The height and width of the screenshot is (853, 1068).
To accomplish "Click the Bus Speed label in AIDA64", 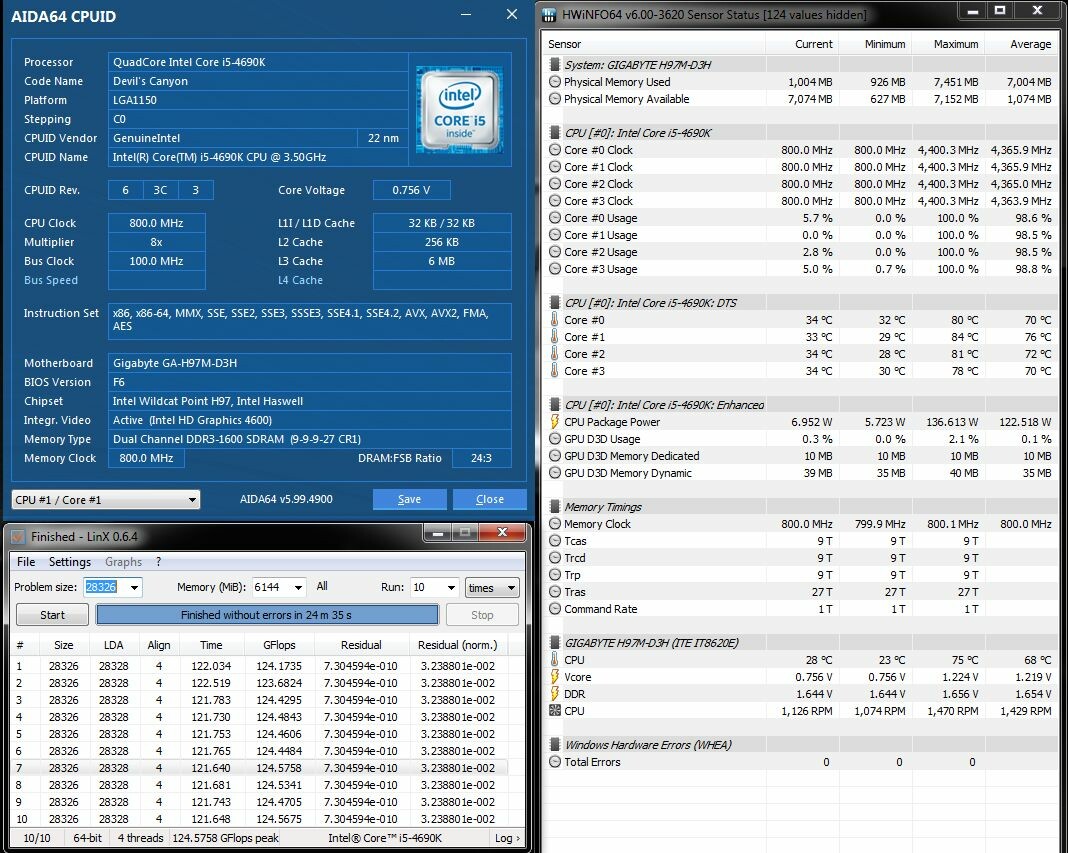I will [x=51, y=280].
